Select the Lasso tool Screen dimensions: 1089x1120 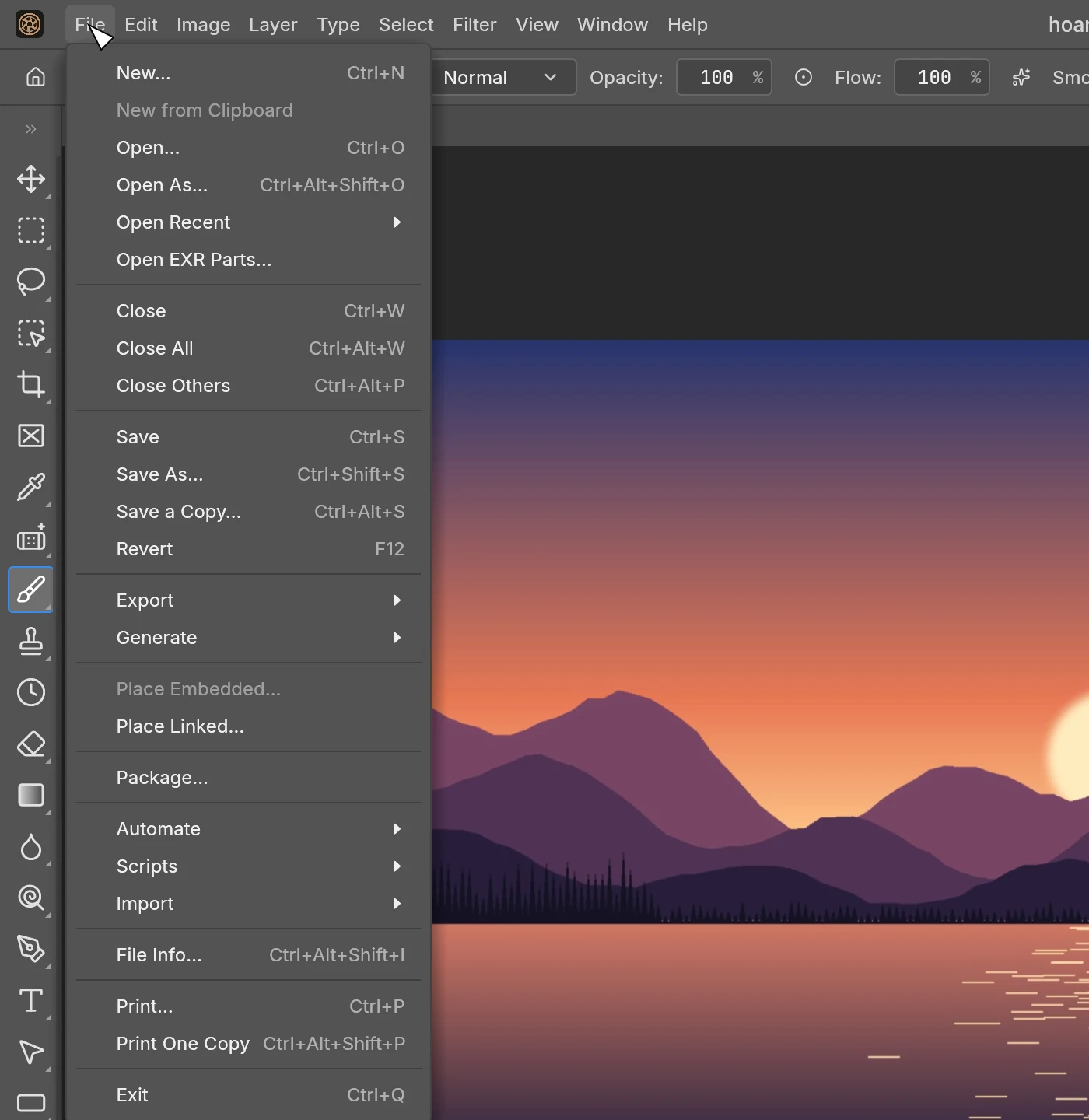31,282
